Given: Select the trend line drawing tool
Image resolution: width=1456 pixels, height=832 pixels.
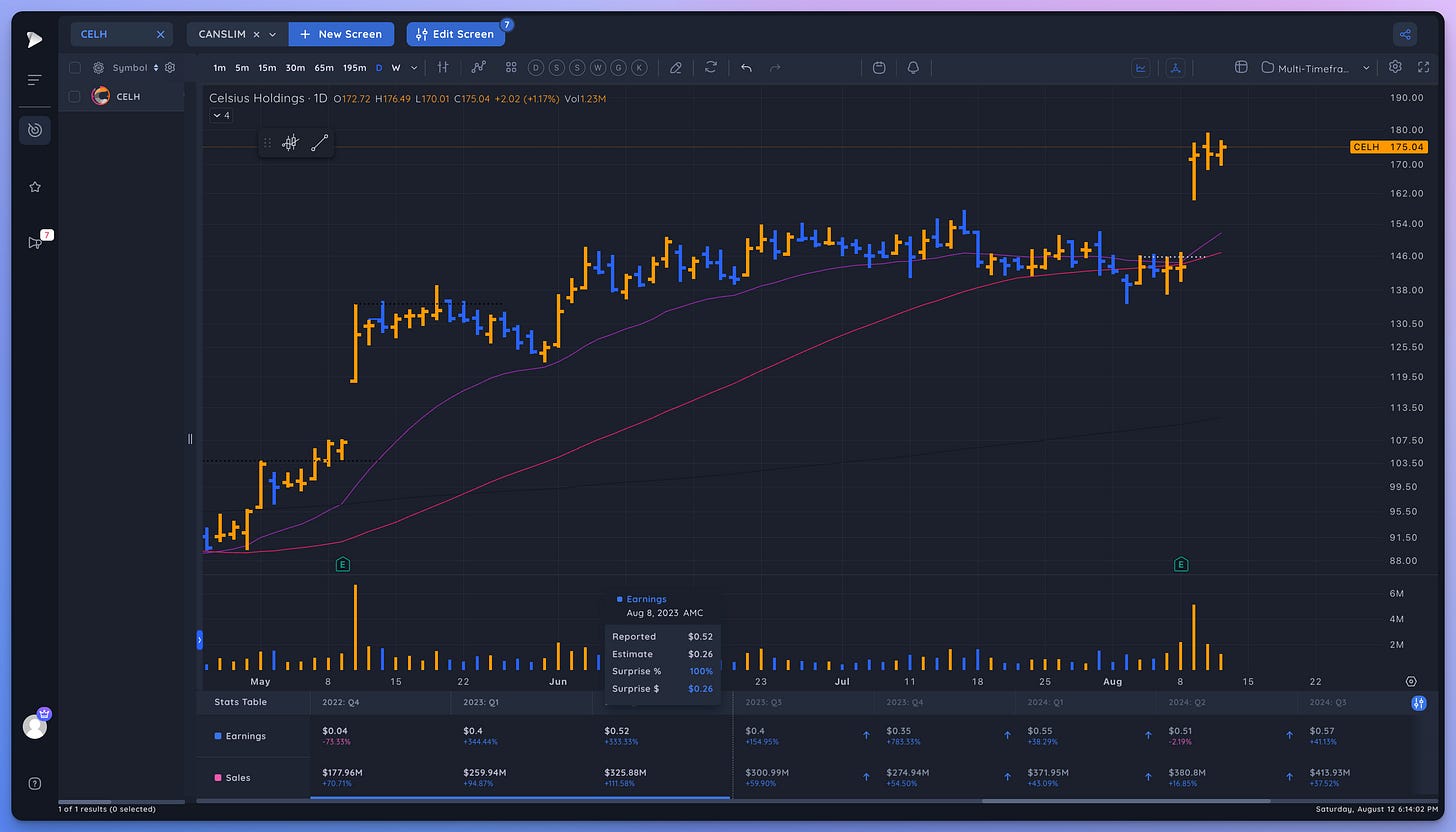Looking at the screenshot, I should [x=319, y=143].
